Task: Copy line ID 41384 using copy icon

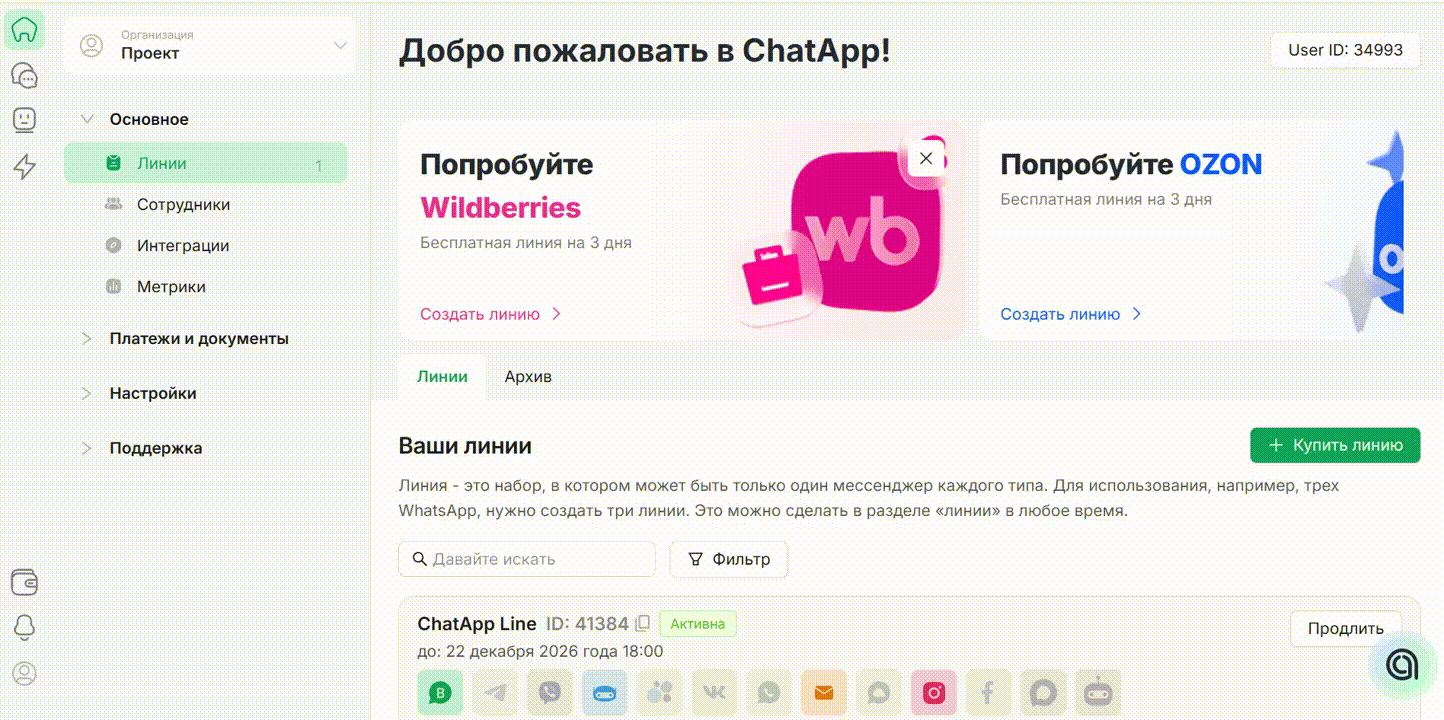Action: [643, 624]
